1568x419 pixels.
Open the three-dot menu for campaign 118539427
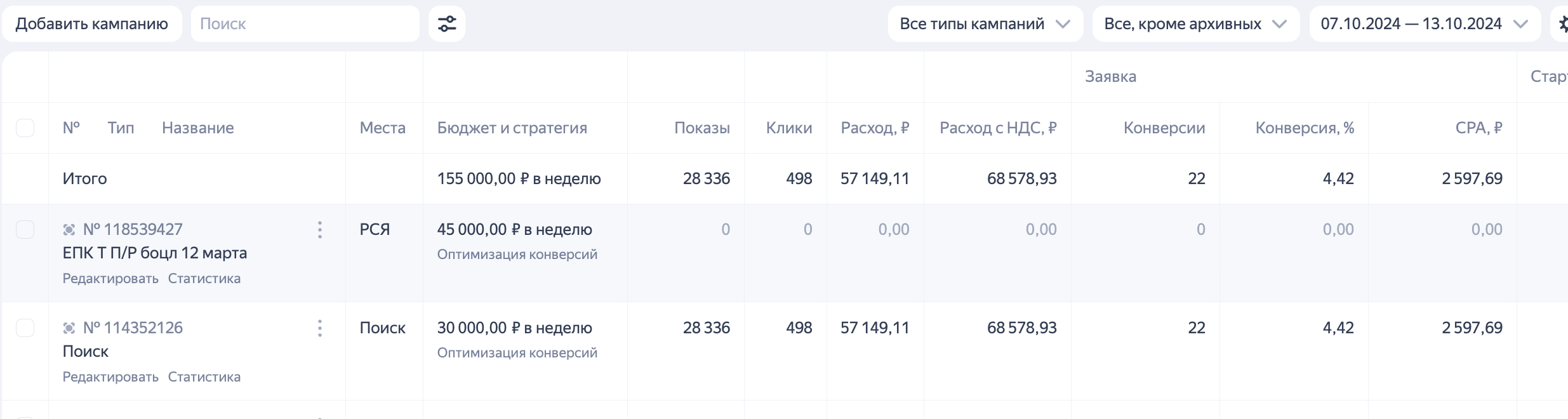click(x=320, y=230)
